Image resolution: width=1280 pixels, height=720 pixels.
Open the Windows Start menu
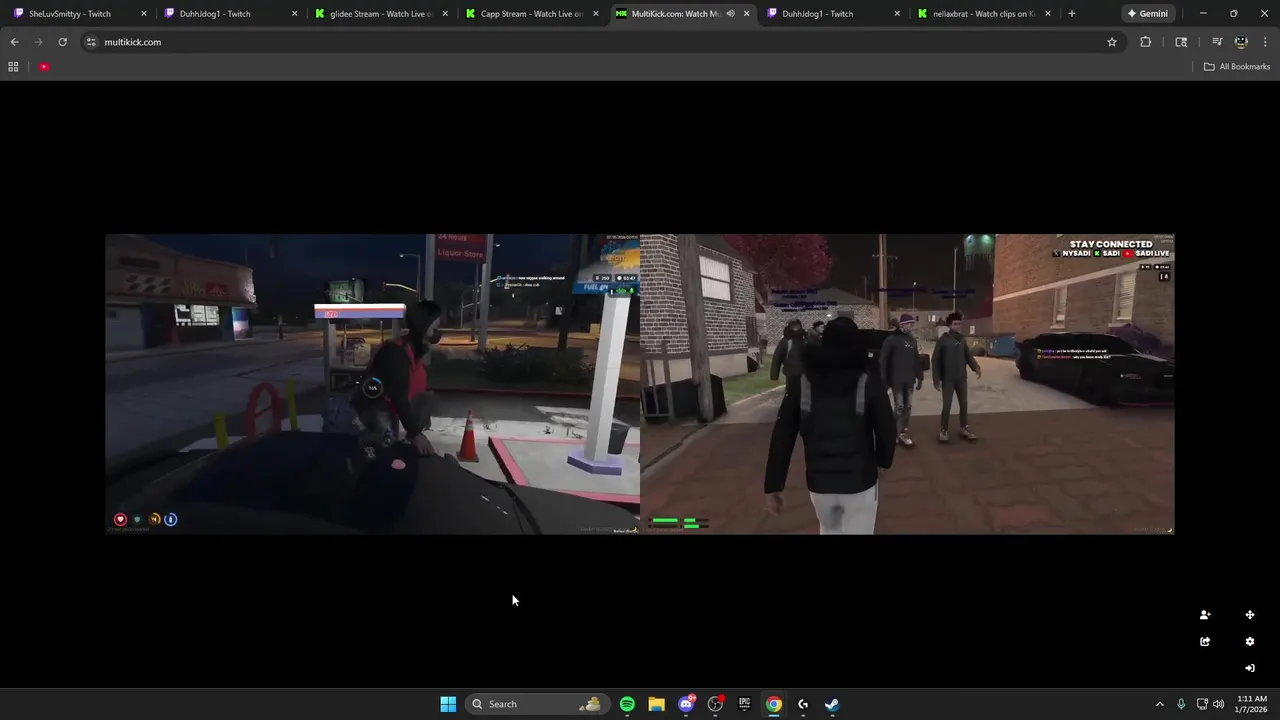448,704
